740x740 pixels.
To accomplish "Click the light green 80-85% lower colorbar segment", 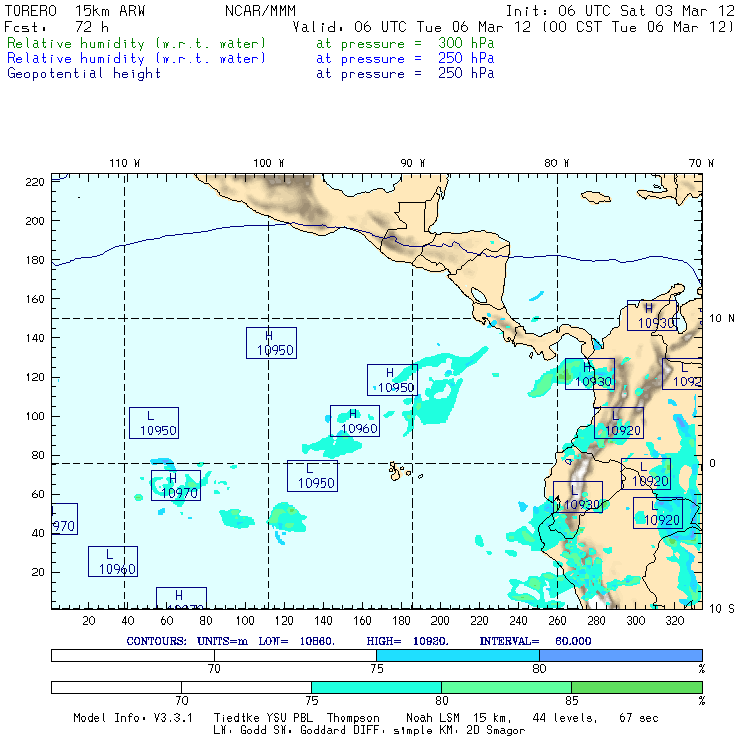I will click(506, 687).
